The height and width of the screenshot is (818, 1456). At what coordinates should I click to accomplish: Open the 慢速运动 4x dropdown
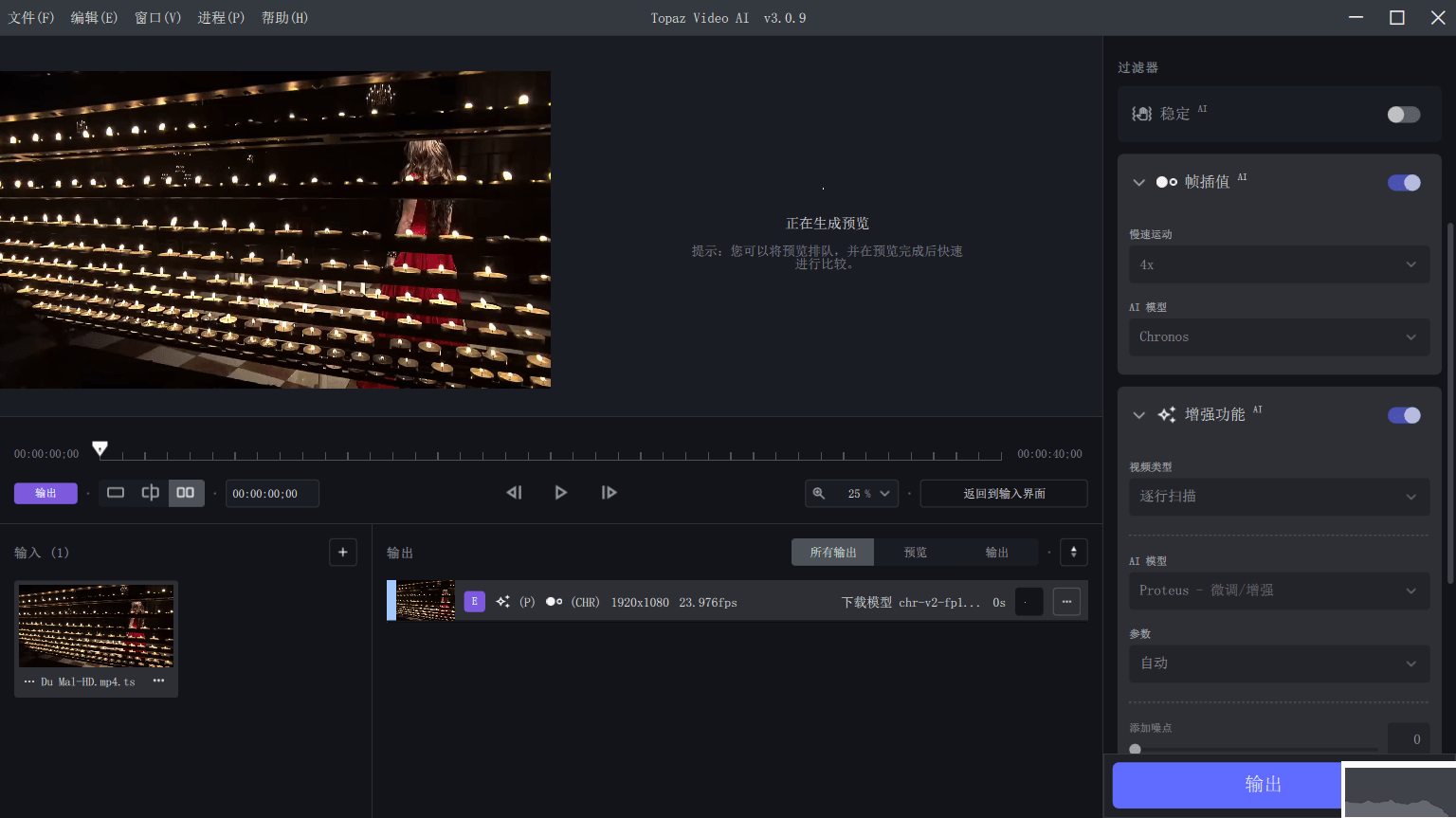coord(1278,264)
